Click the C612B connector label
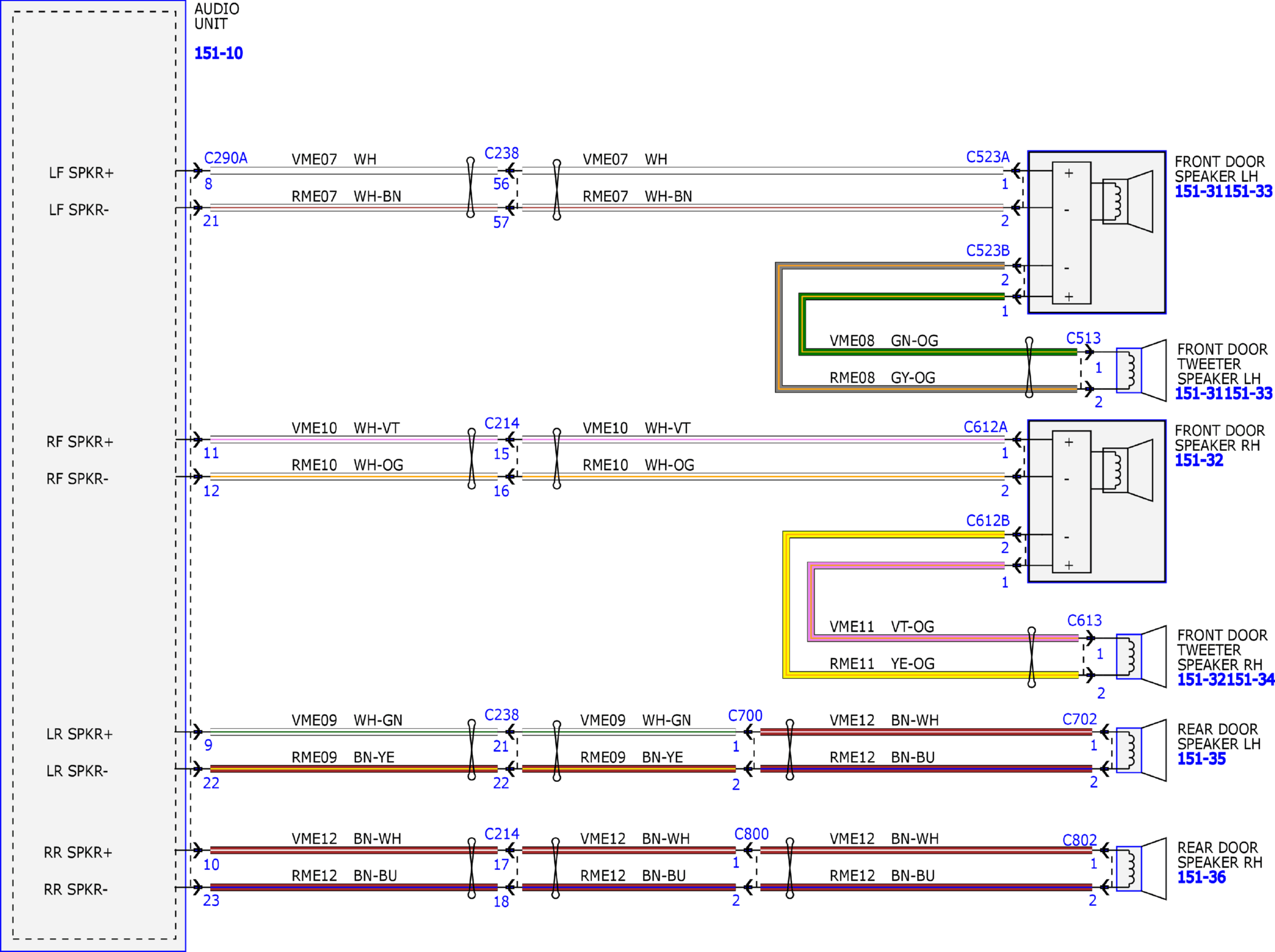 click(987, 520)
